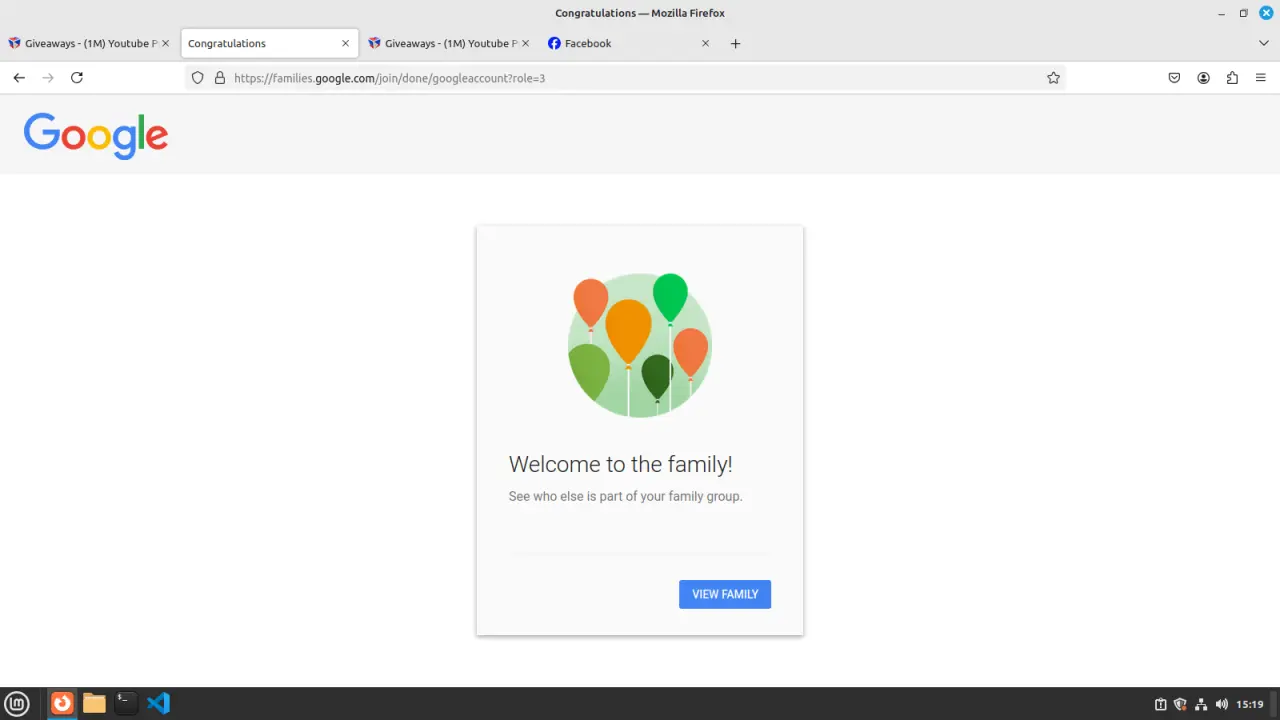Select the Congratulations tab
This screenshot has width=1280, height=720.
(269, 44)
